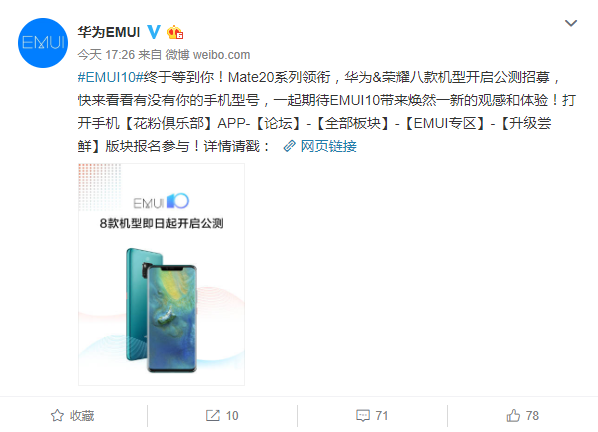Click the Mate 20 phones in poster

pyautogui.click(x=161, y=310)
